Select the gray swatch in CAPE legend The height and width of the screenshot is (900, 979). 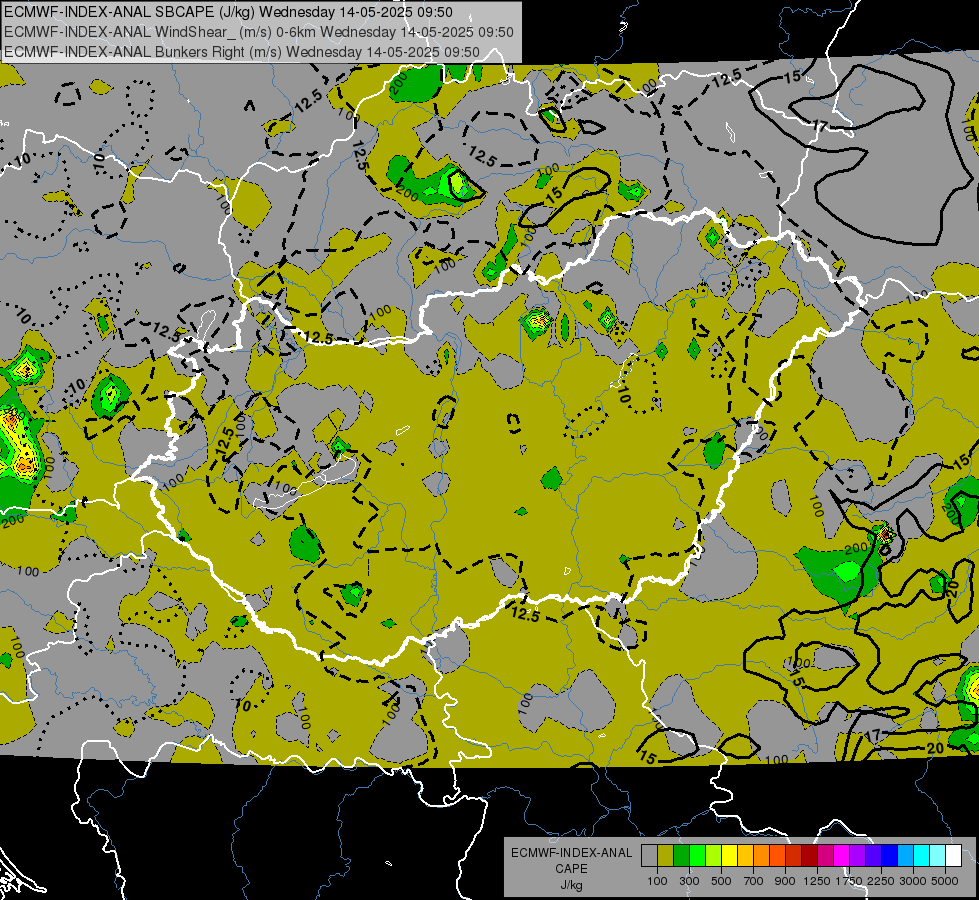[649, 856]
